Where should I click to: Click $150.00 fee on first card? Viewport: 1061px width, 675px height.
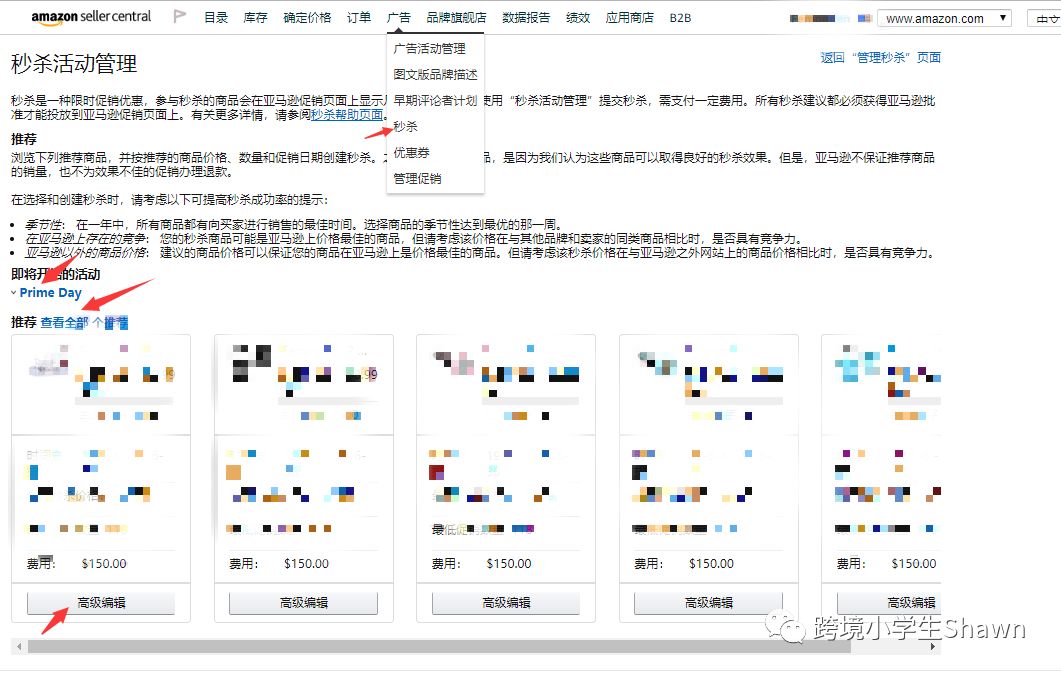[x=104, y=563]
